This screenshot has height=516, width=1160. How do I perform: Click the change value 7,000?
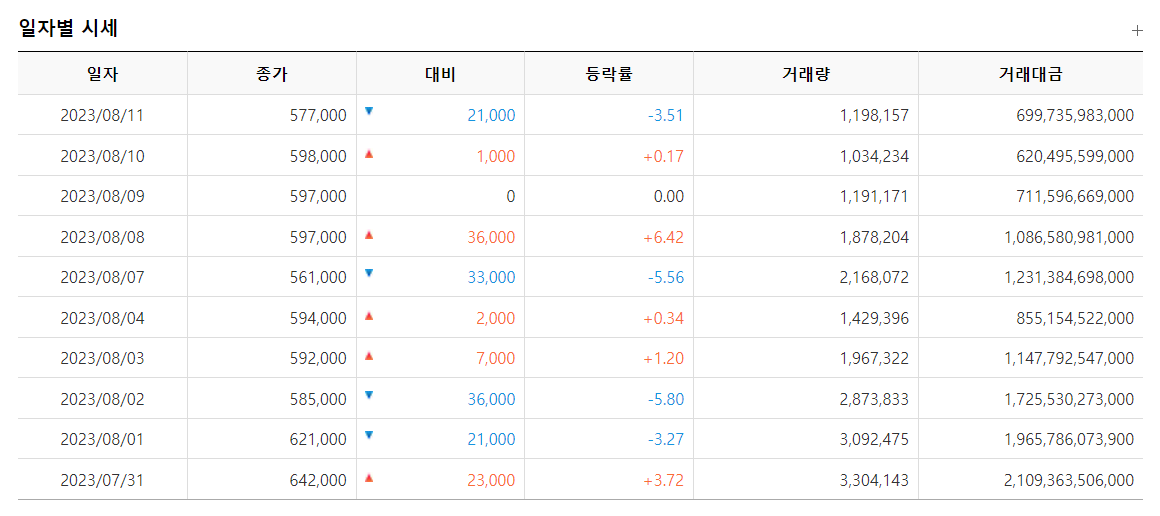click(x=495, y=358)
